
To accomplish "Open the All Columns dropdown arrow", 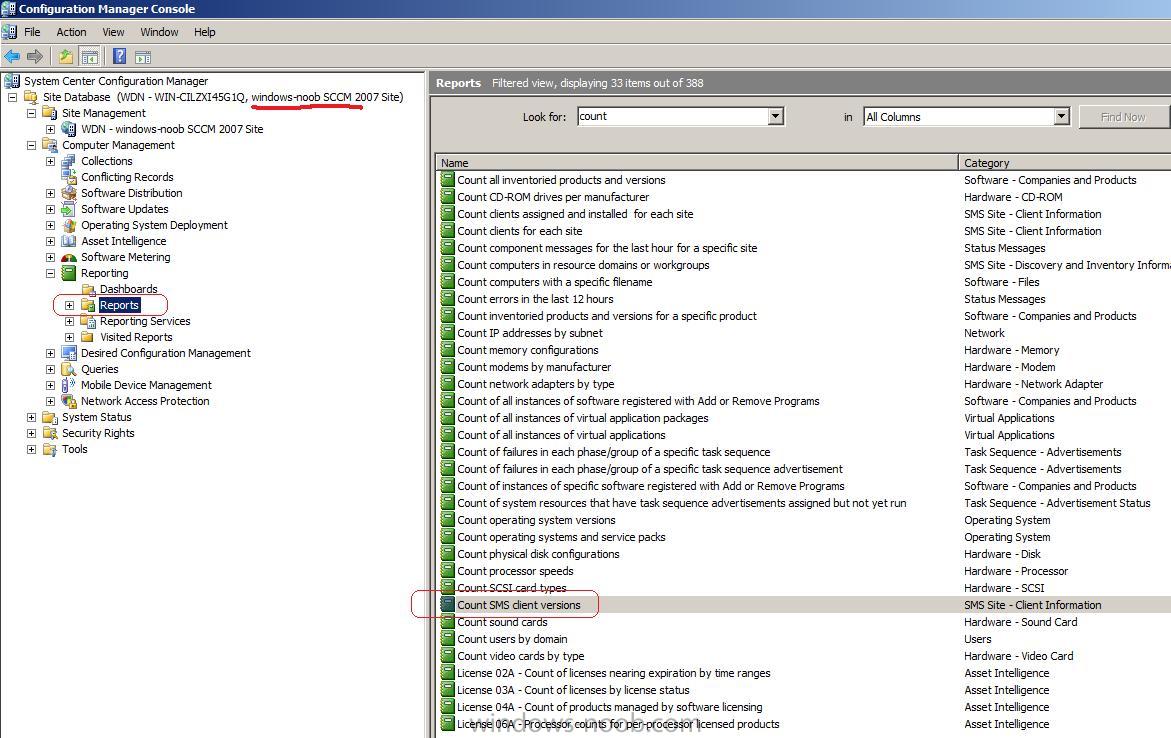I will point(1061,116).
